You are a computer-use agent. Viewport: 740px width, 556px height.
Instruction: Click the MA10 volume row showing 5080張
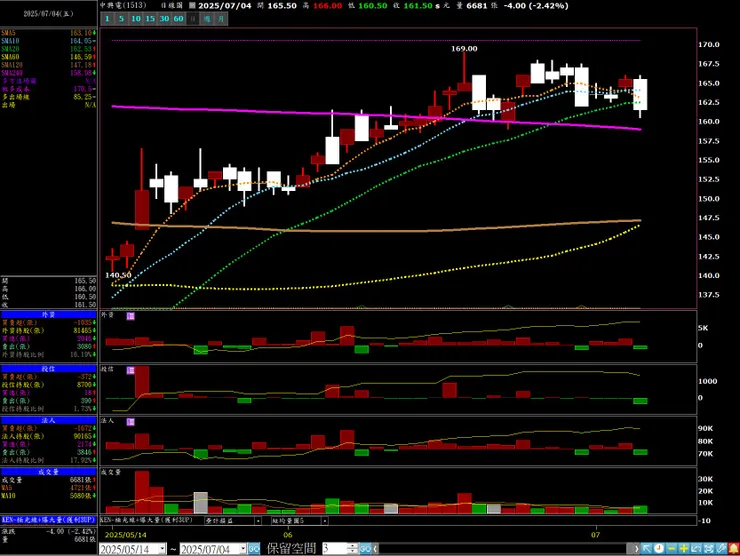click(x=49, y=496)
